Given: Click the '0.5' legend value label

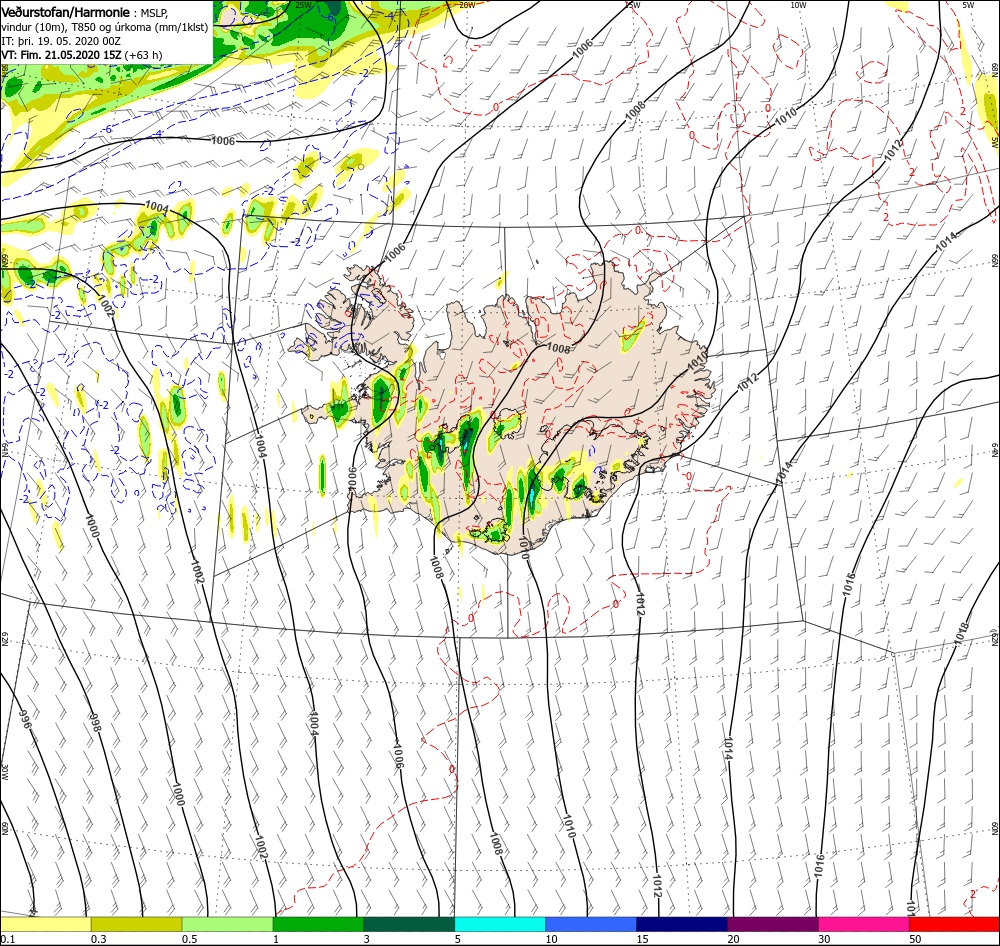Looking at the screenshot, I should 189,939.
